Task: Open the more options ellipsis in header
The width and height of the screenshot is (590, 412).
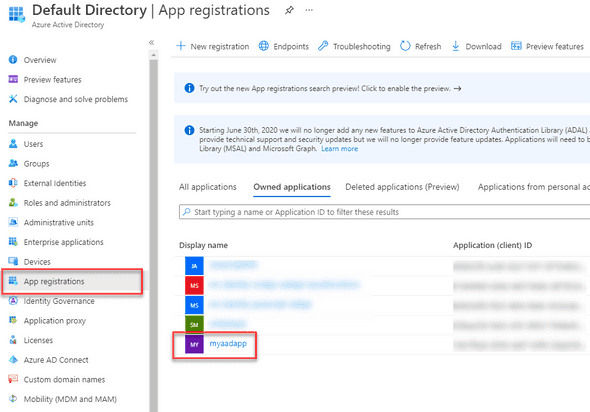Action: tap(309, 10)
